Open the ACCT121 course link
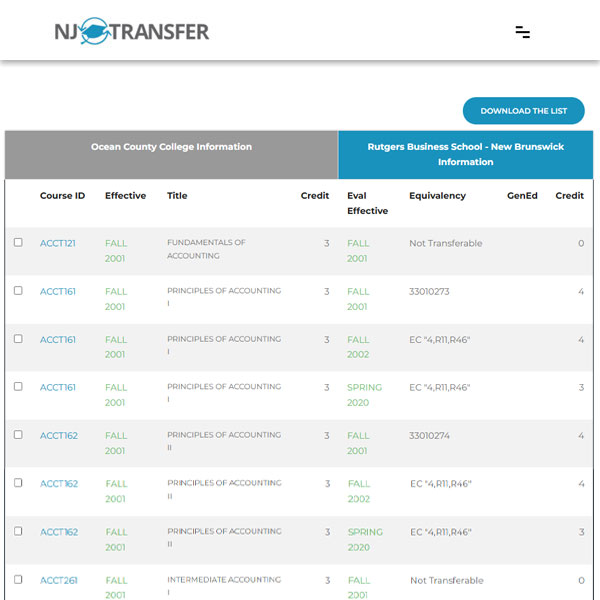Screen dimensions: 600x600 tap(58, 243)
